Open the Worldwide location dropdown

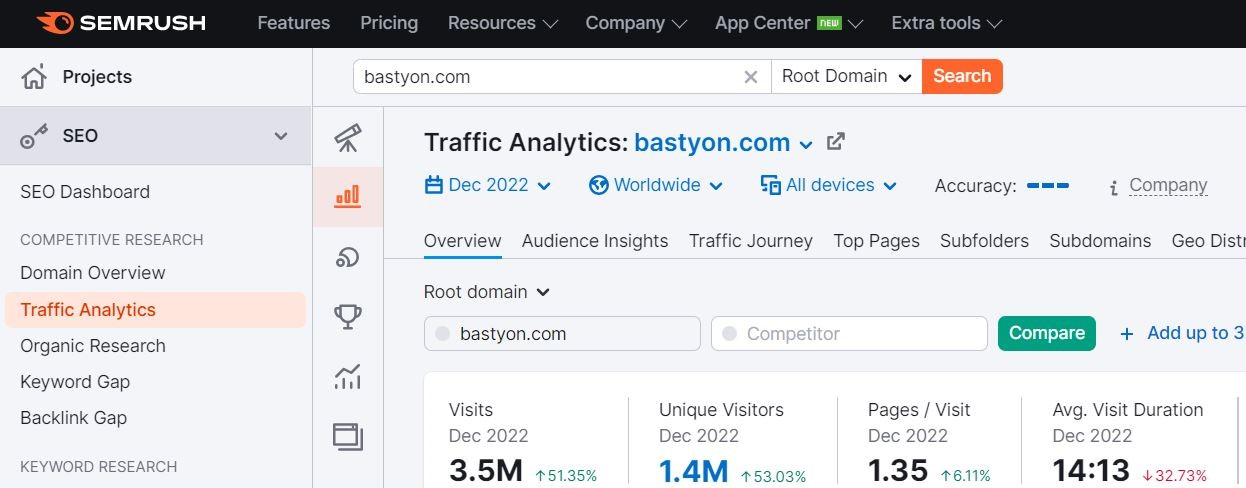pos(657,185)
